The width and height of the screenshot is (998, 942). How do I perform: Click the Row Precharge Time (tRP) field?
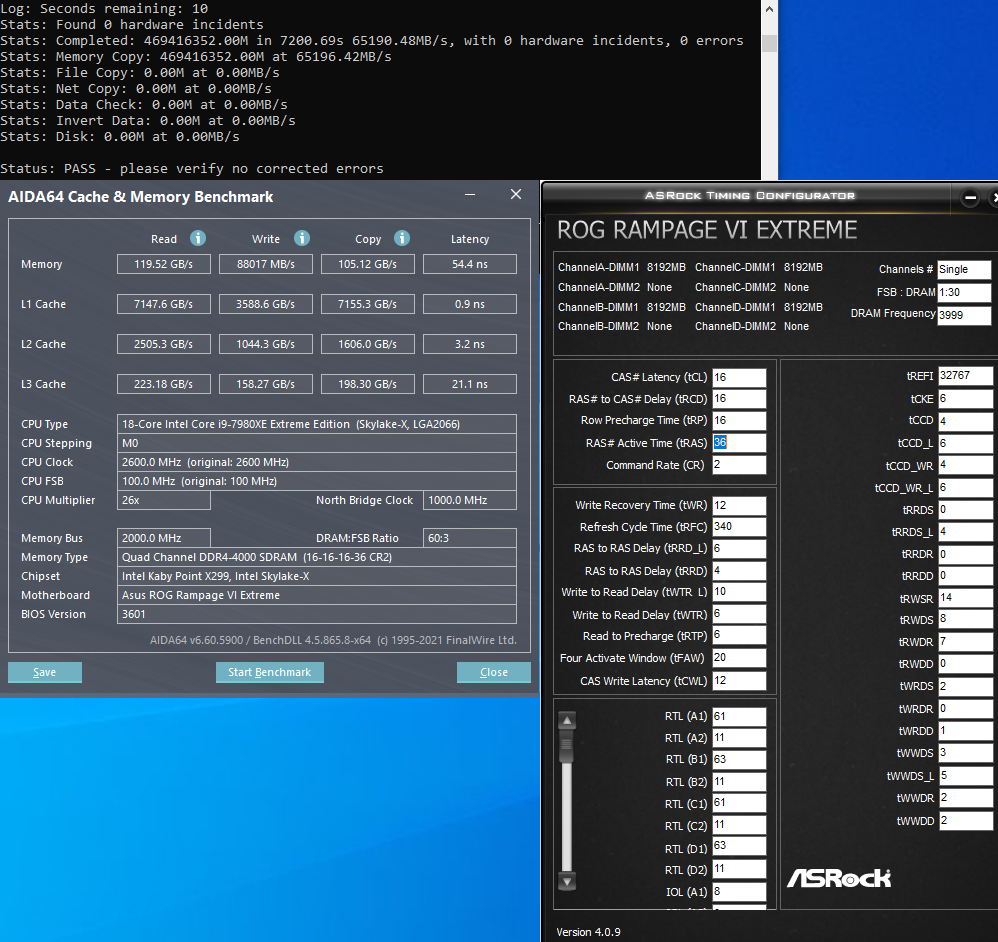click(739, 421)
